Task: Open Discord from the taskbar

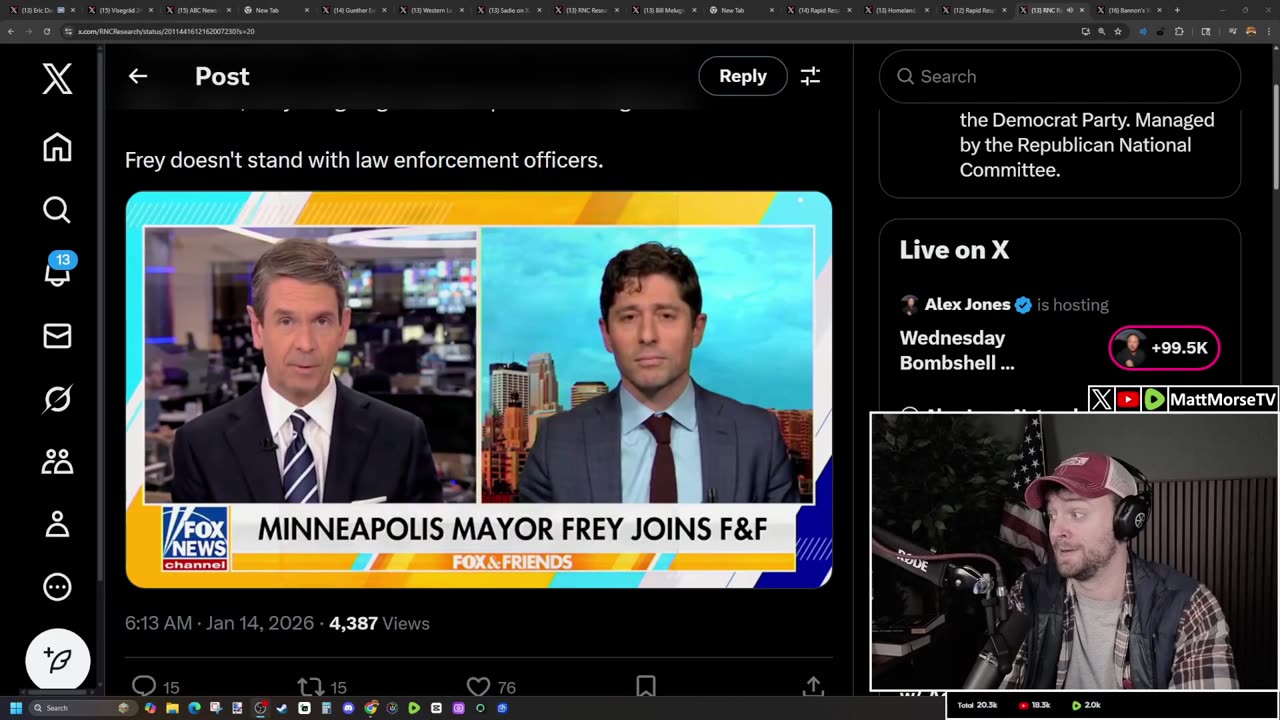Action: click(x=348, y=708)
